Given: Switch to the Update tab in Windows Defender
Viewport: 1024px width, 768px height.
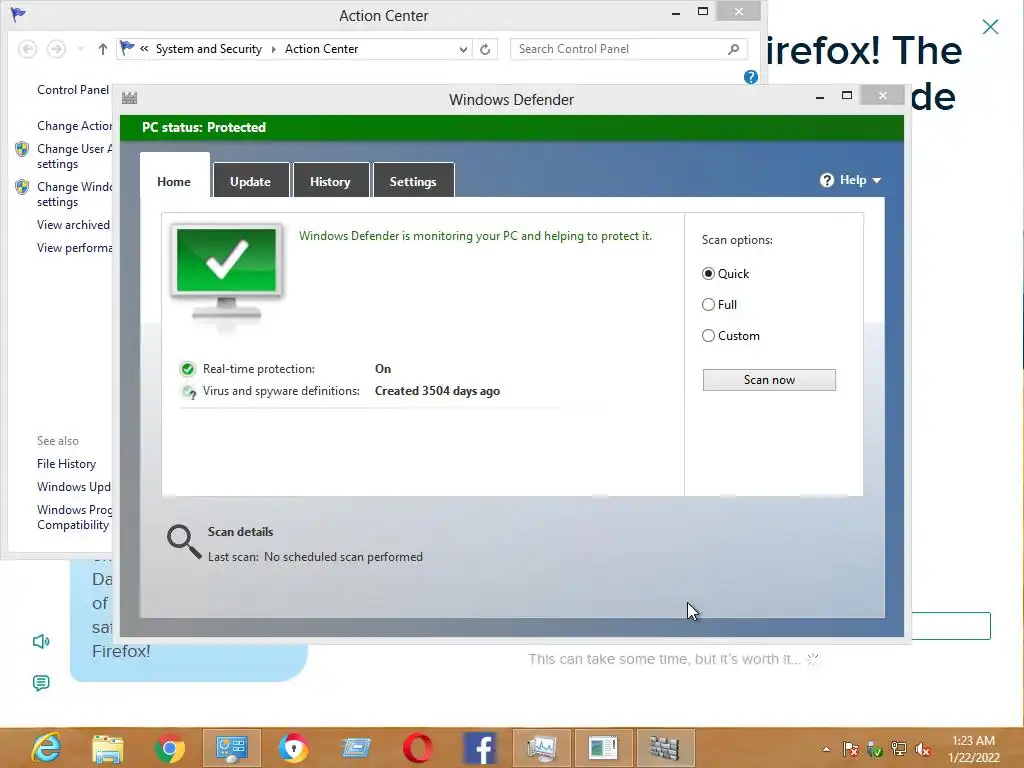Looking at the screenshot, I should (x=251, y=182).
